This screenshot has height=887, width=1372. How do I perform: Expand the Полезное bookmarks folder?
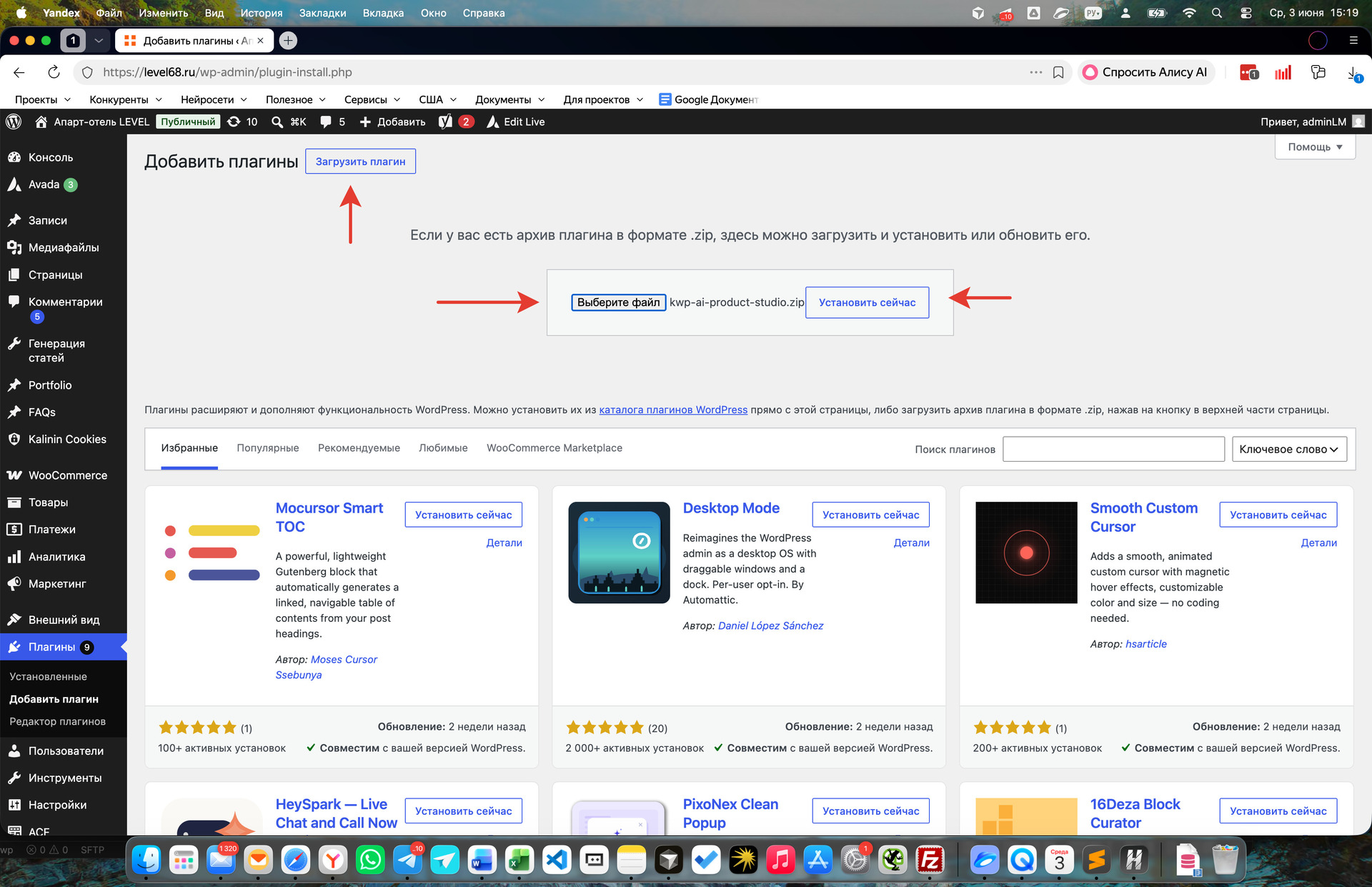296,99
